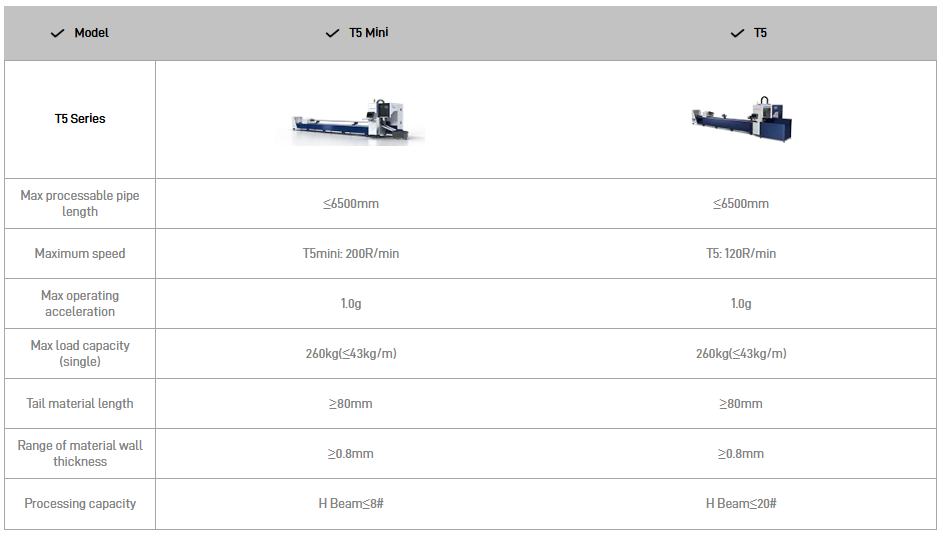Click the Model header label
The image size is (943, 537).
point(92,33)
